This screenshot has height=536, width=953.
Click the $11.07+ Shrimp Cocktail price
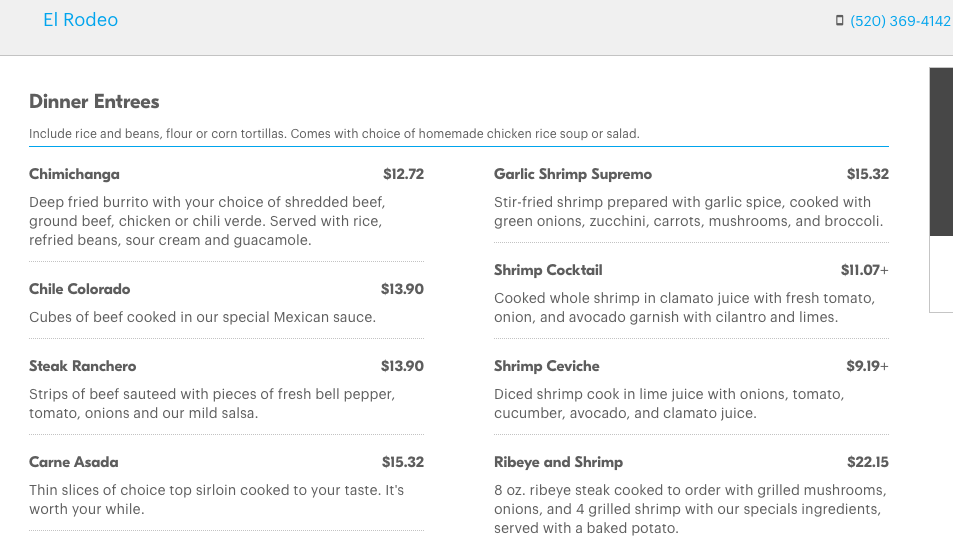[x=864, y=270]
